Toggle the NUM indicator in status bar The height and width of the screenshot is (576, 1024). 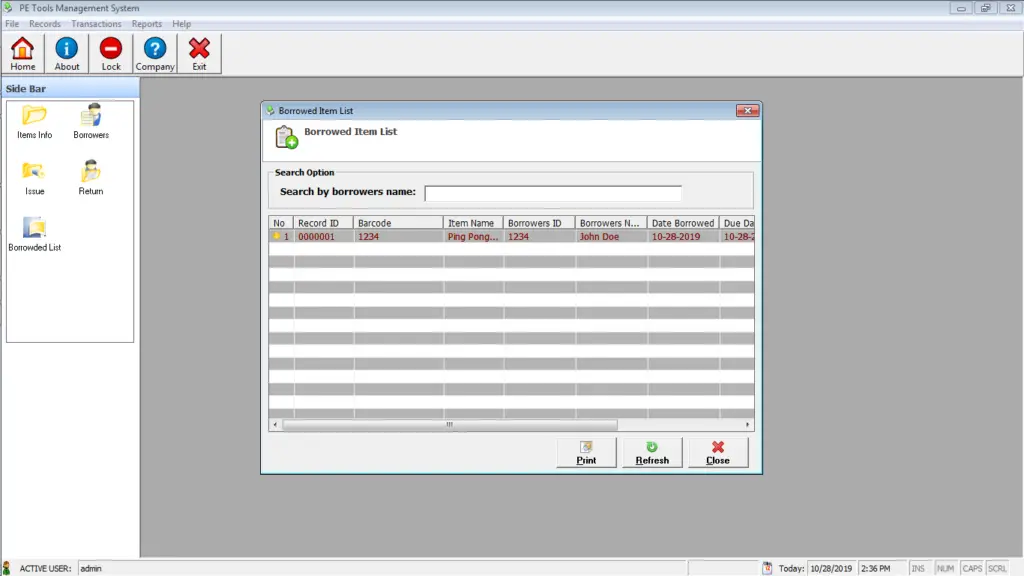[945, 568]
